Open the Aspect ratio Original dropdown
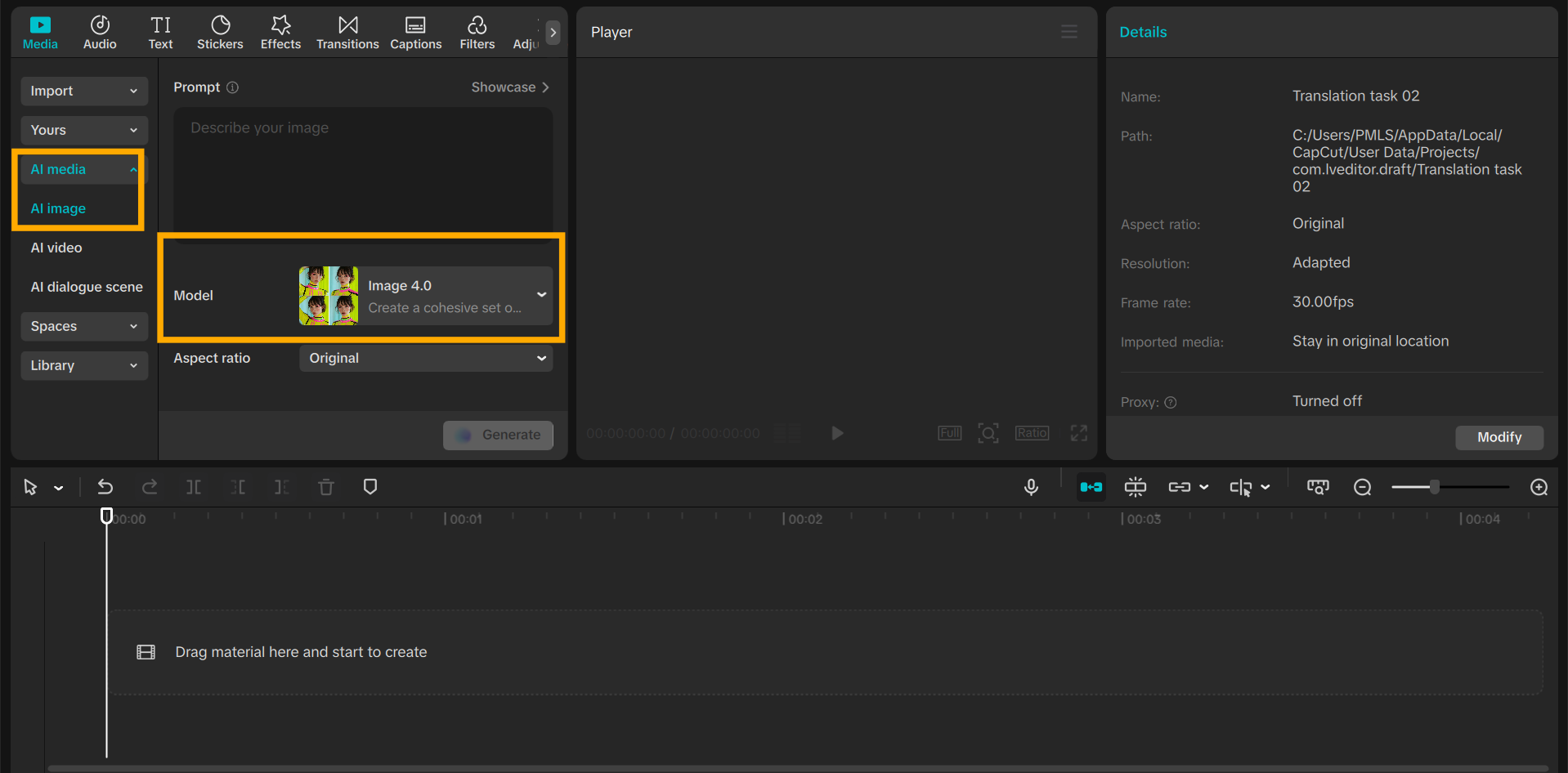This screenshot has width=1568, height=773. [x=426, y=358]
